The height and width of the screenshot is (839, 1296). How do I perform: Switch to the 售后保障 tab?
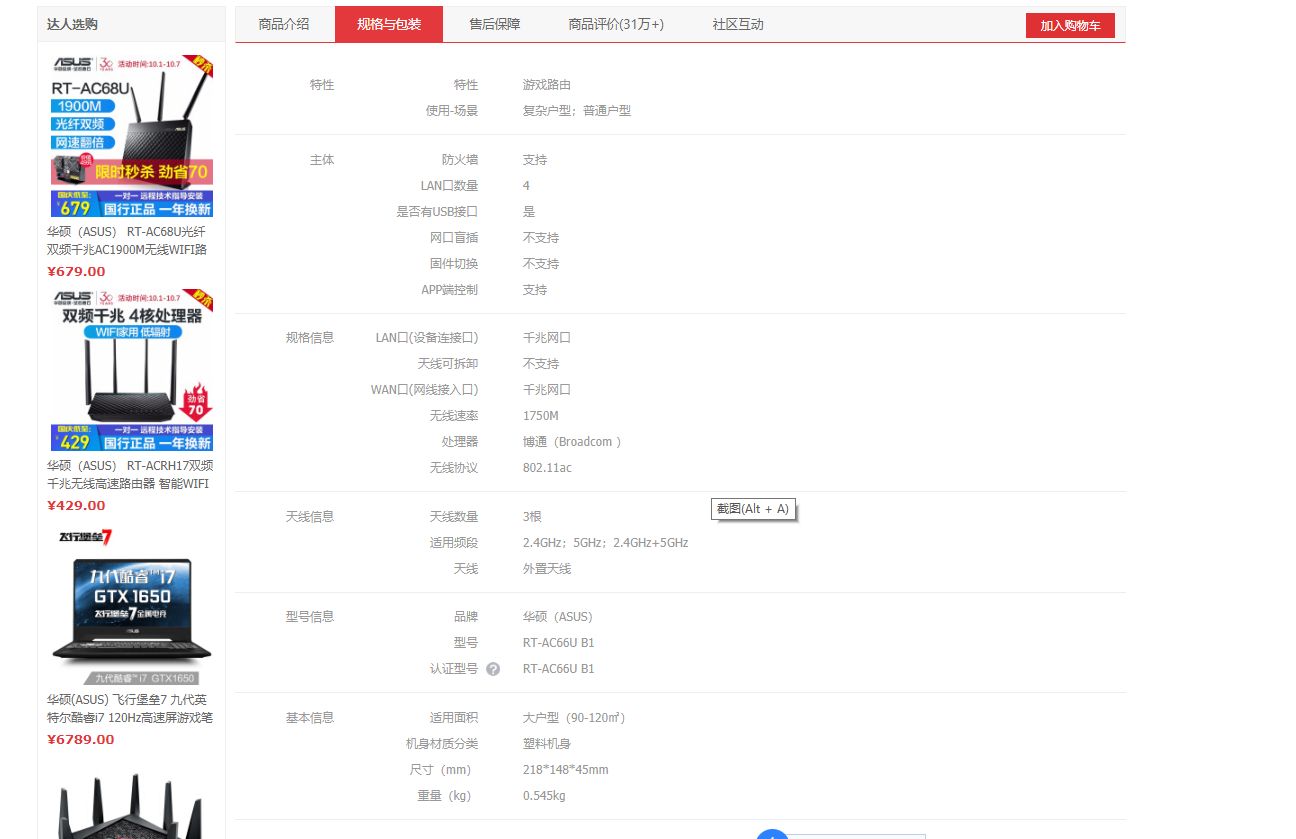(495, 24)
